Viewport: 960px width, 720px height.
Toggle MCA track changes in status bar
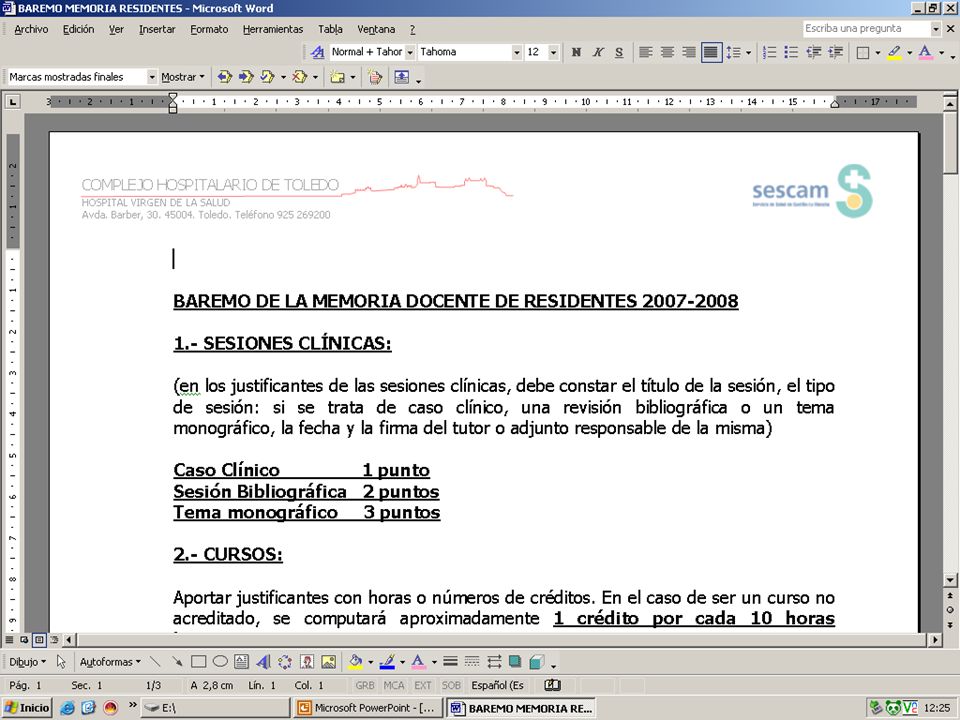click(394, 686)
